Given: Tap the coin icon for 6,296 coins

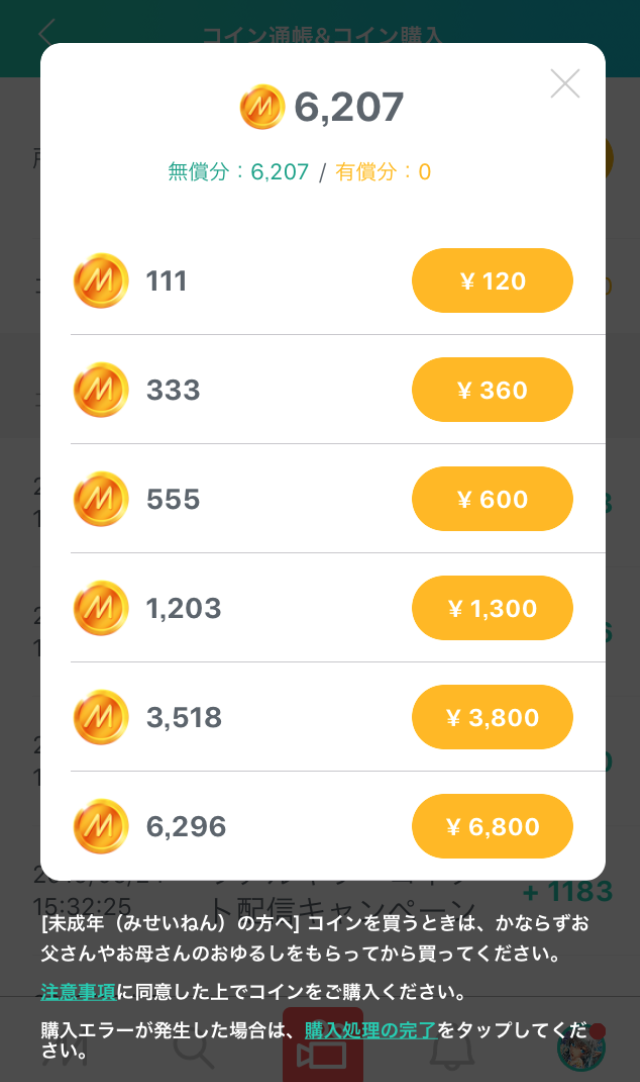Looking at the screenshot, I should (x=101, y=826).
